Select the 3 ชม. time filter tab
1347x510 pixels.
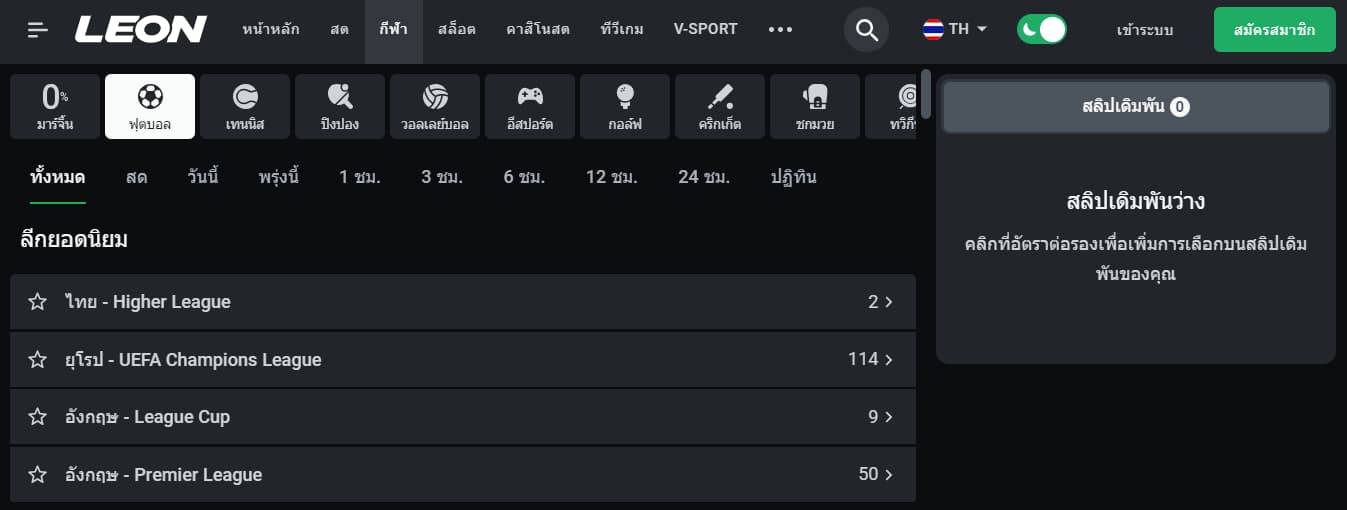pos(442,178)
